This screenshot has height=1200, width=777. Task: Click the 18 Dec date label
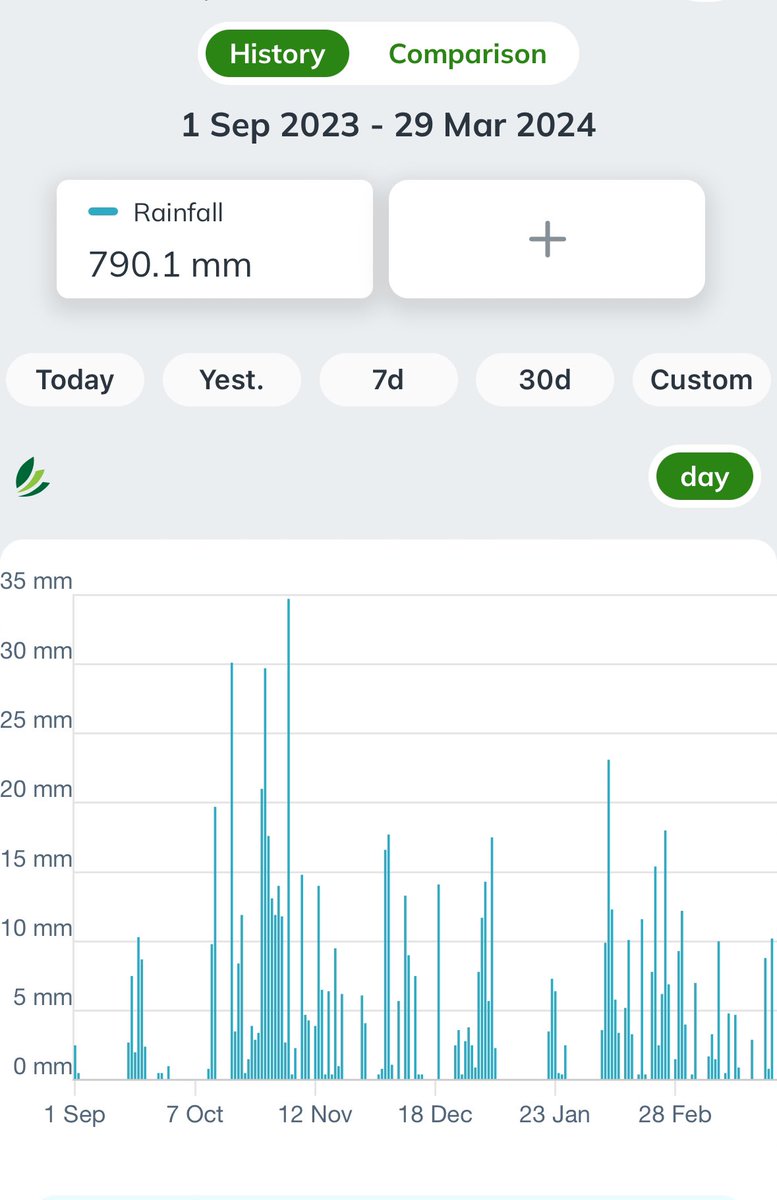coord(435,1114)
